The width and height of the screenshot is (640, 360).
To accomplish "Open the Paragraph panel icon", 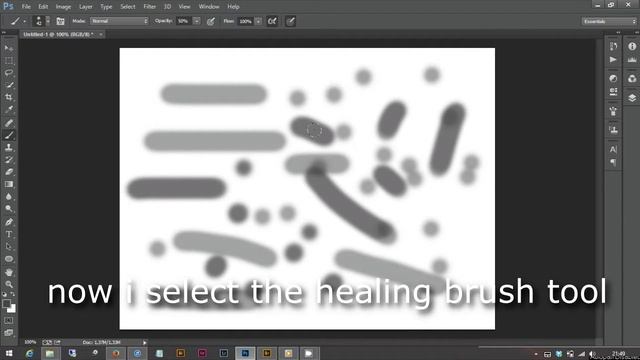I will pyautogui.click(x=613, y=162).
